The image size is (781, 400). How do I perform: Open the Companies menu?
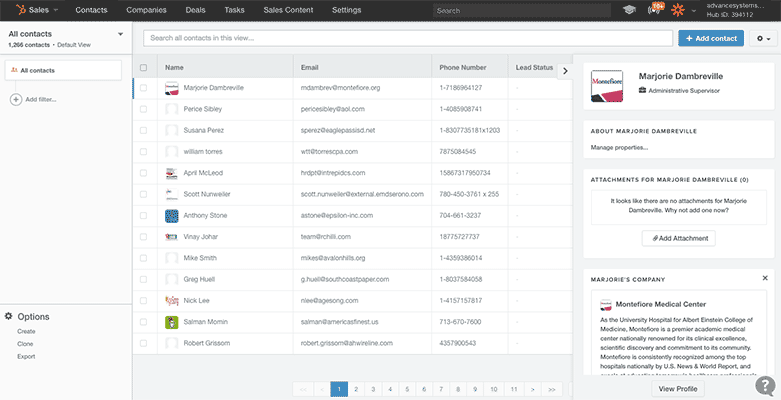coord(146,10)
